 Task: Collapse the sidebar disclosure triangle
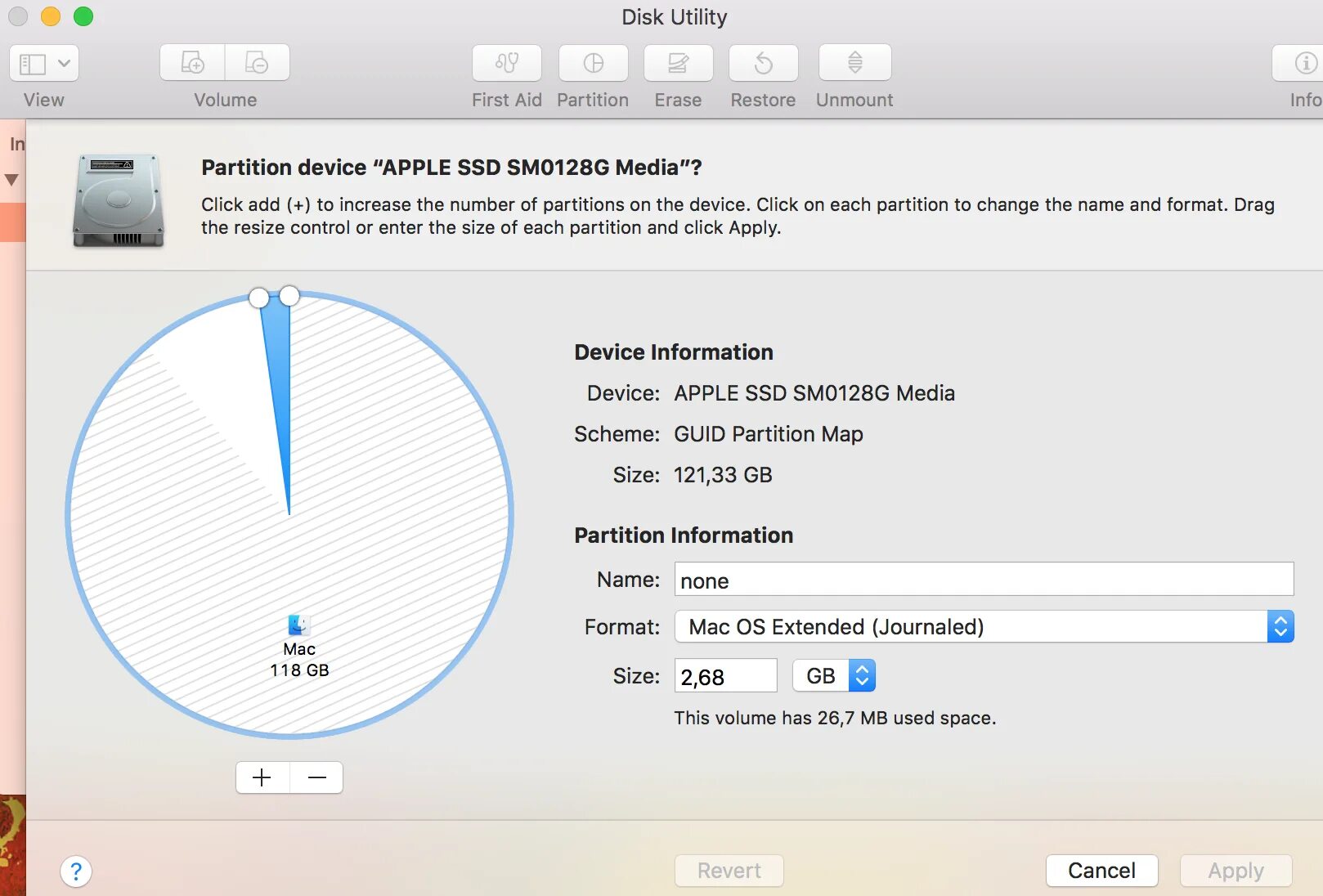[x=11, y=180]
